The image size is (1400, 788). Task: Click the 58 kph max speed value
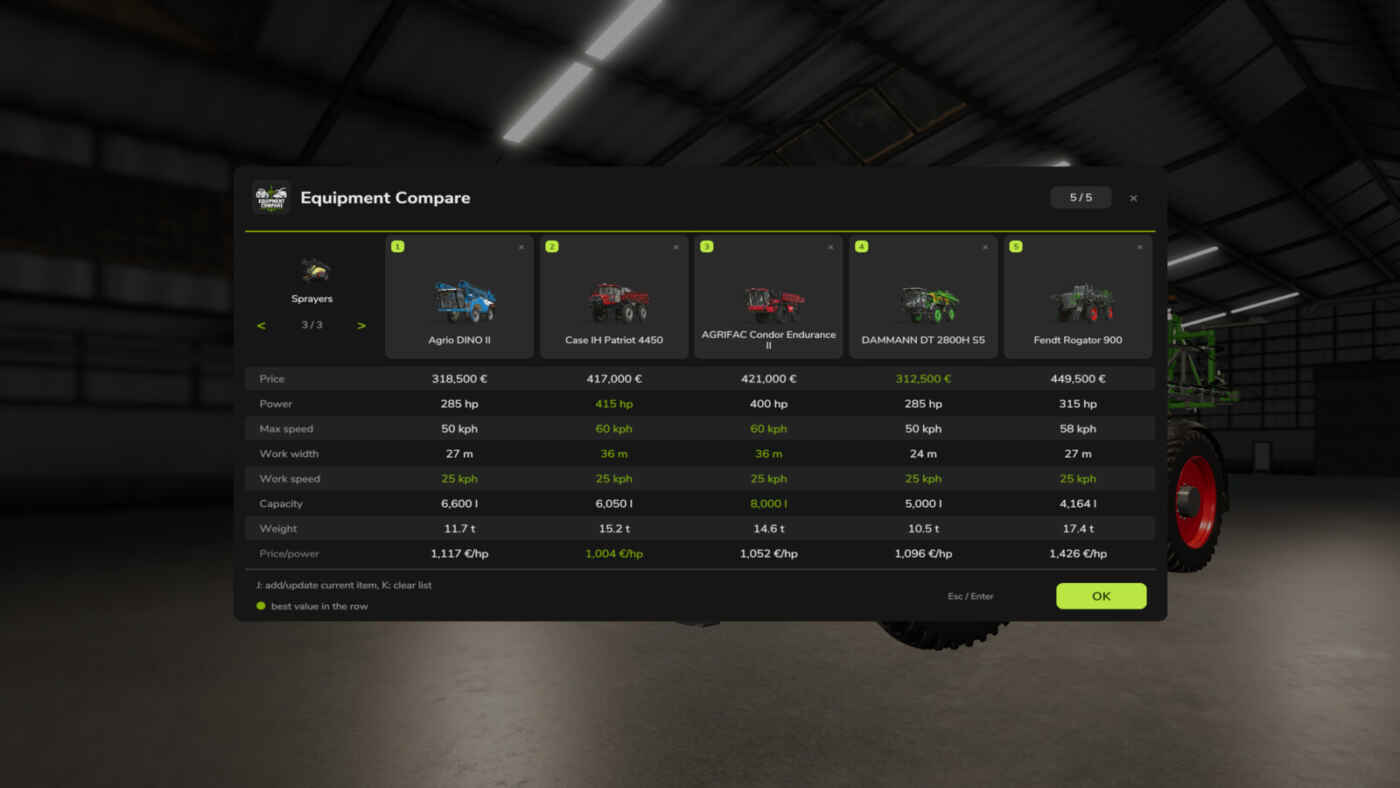click(x=1078, y=429)
